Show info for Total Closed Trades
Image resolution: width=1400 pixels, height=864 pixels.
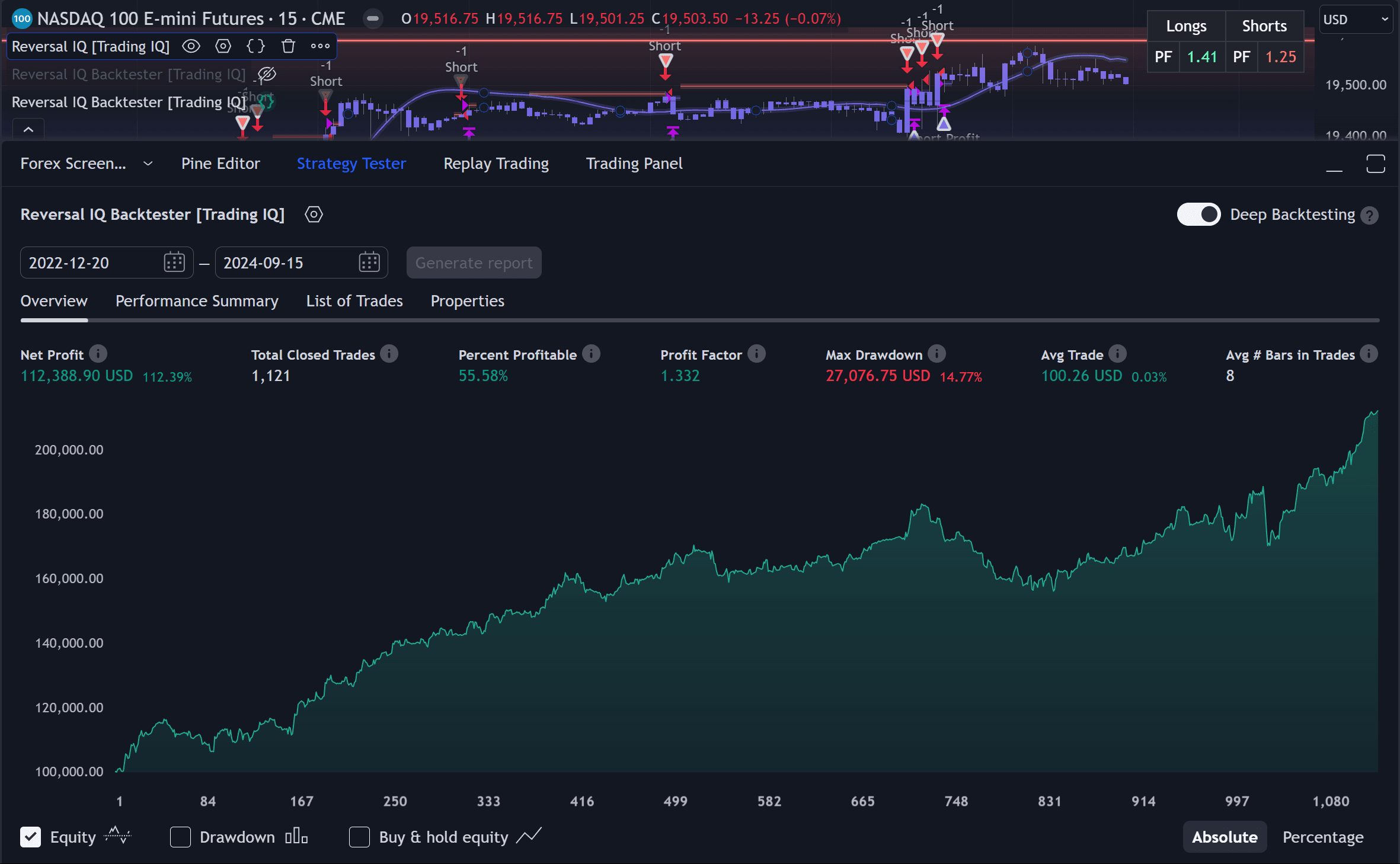click(389, 354)
